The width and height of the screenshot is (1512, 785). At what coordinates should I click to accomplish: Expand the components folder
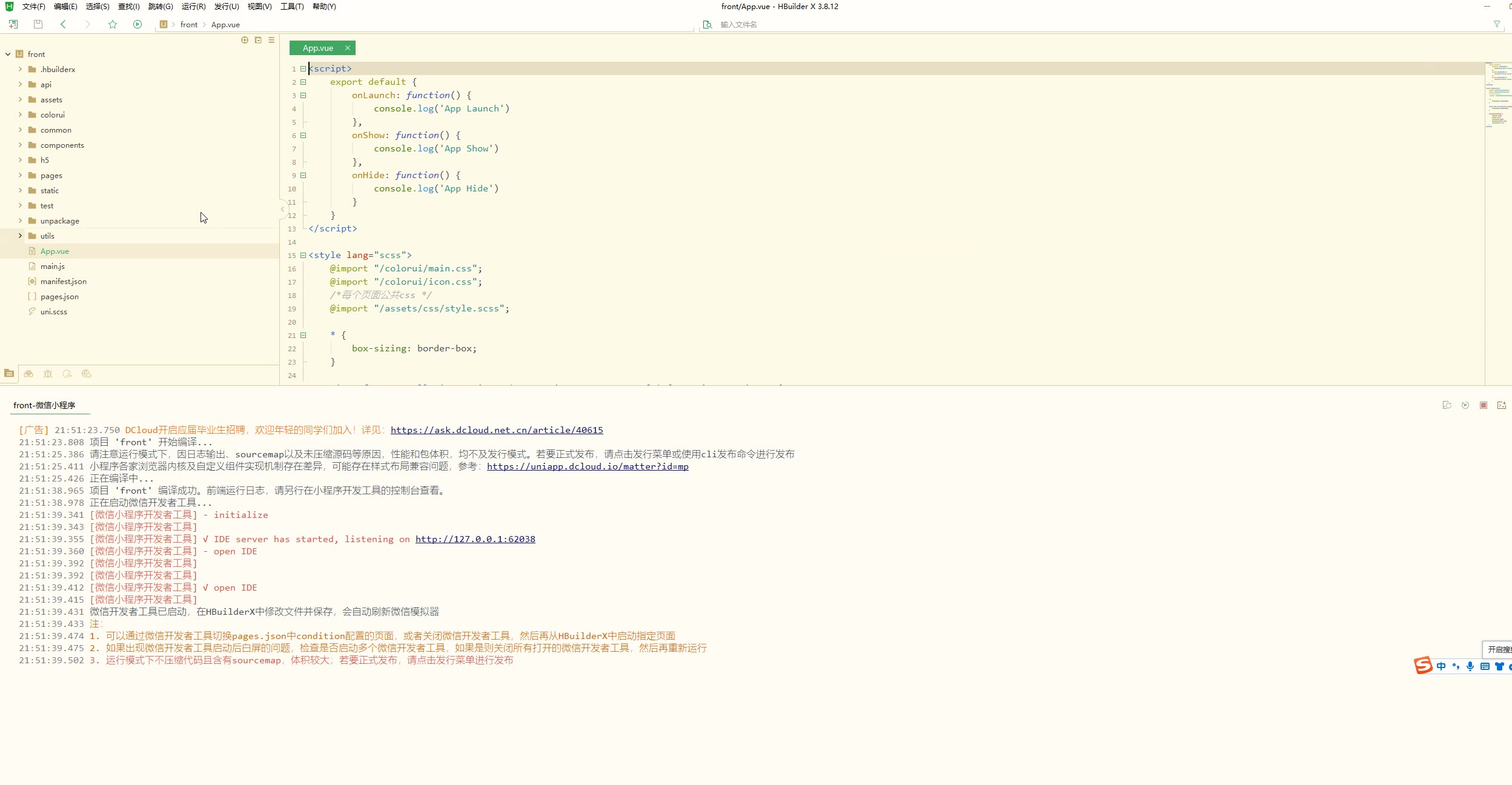coord(20,145)
